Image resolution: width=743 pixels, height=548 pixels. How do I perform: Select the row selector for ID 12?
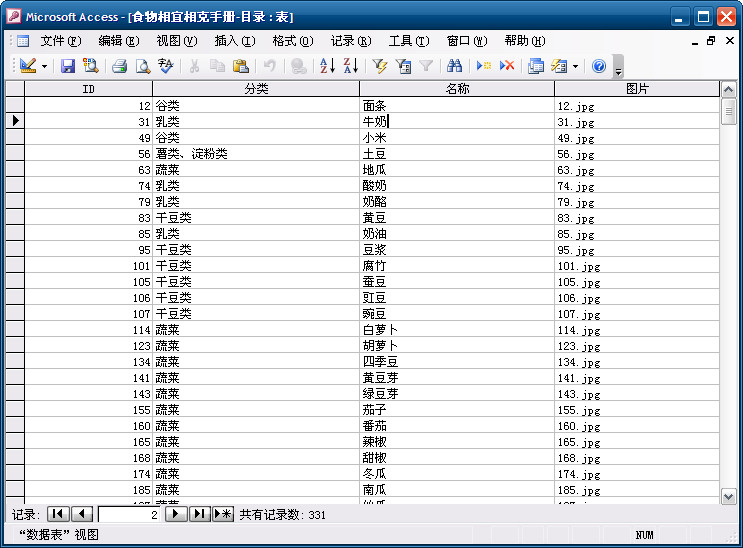pos(15,105)
